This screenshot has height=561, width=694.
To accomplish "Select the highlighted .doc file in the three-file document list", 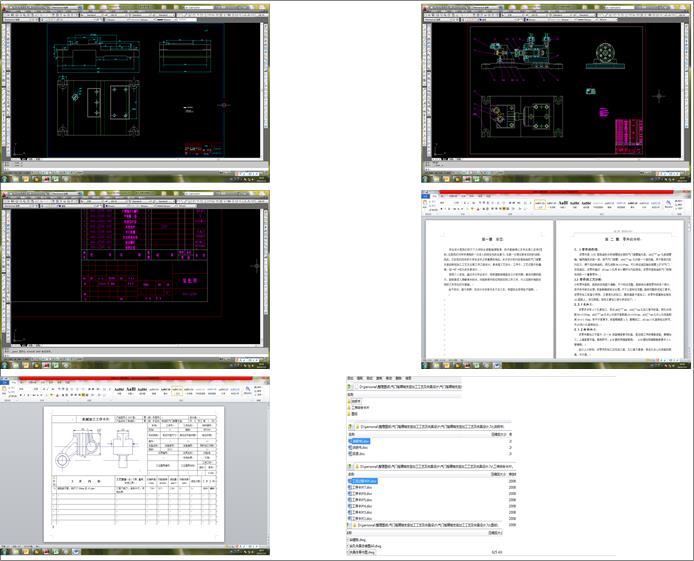I will tap(359, 441).
